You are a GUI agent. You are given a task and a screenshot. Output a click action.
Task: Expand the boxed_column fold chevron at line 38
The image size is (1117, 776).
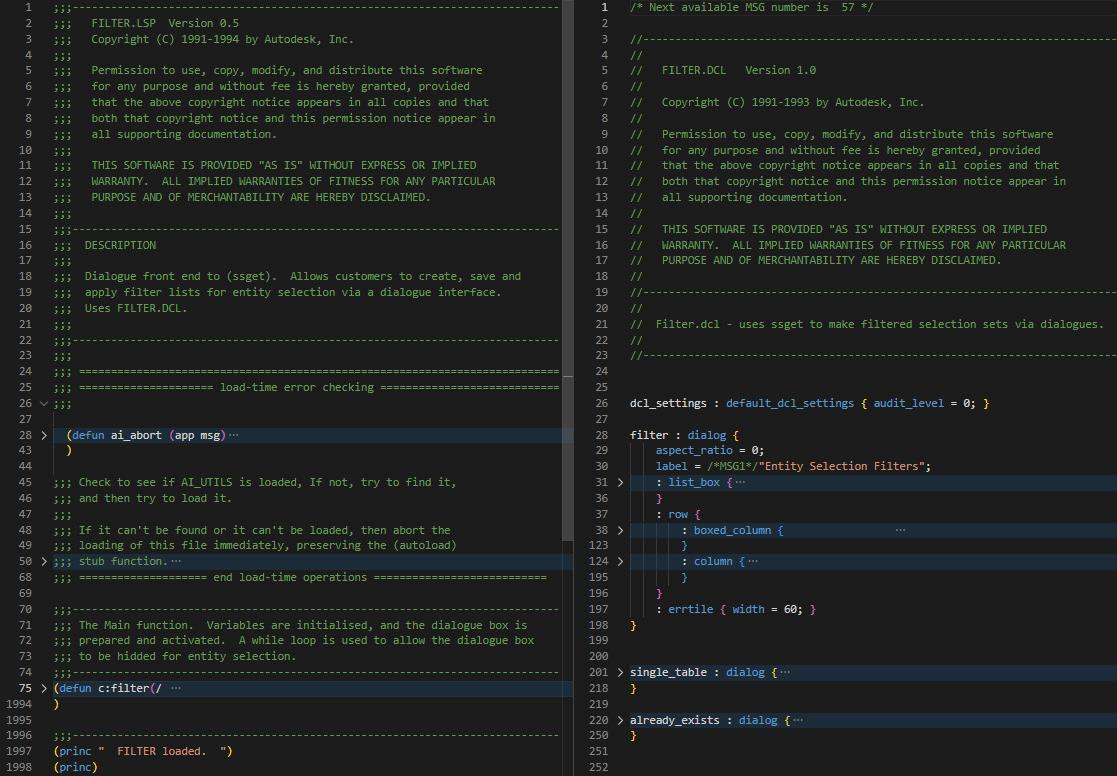(620, 530)
